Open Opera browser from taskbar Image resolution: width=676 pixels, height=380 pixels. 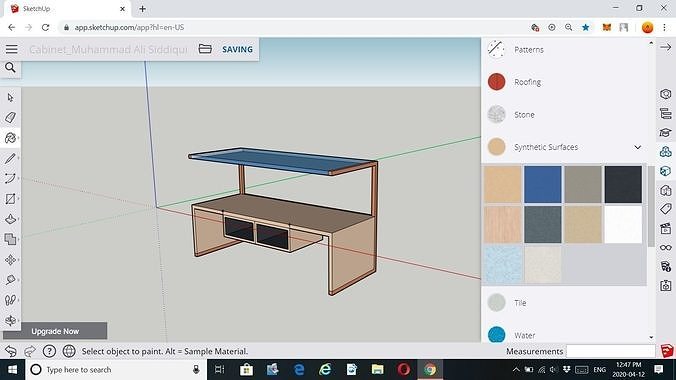[404, 370]
